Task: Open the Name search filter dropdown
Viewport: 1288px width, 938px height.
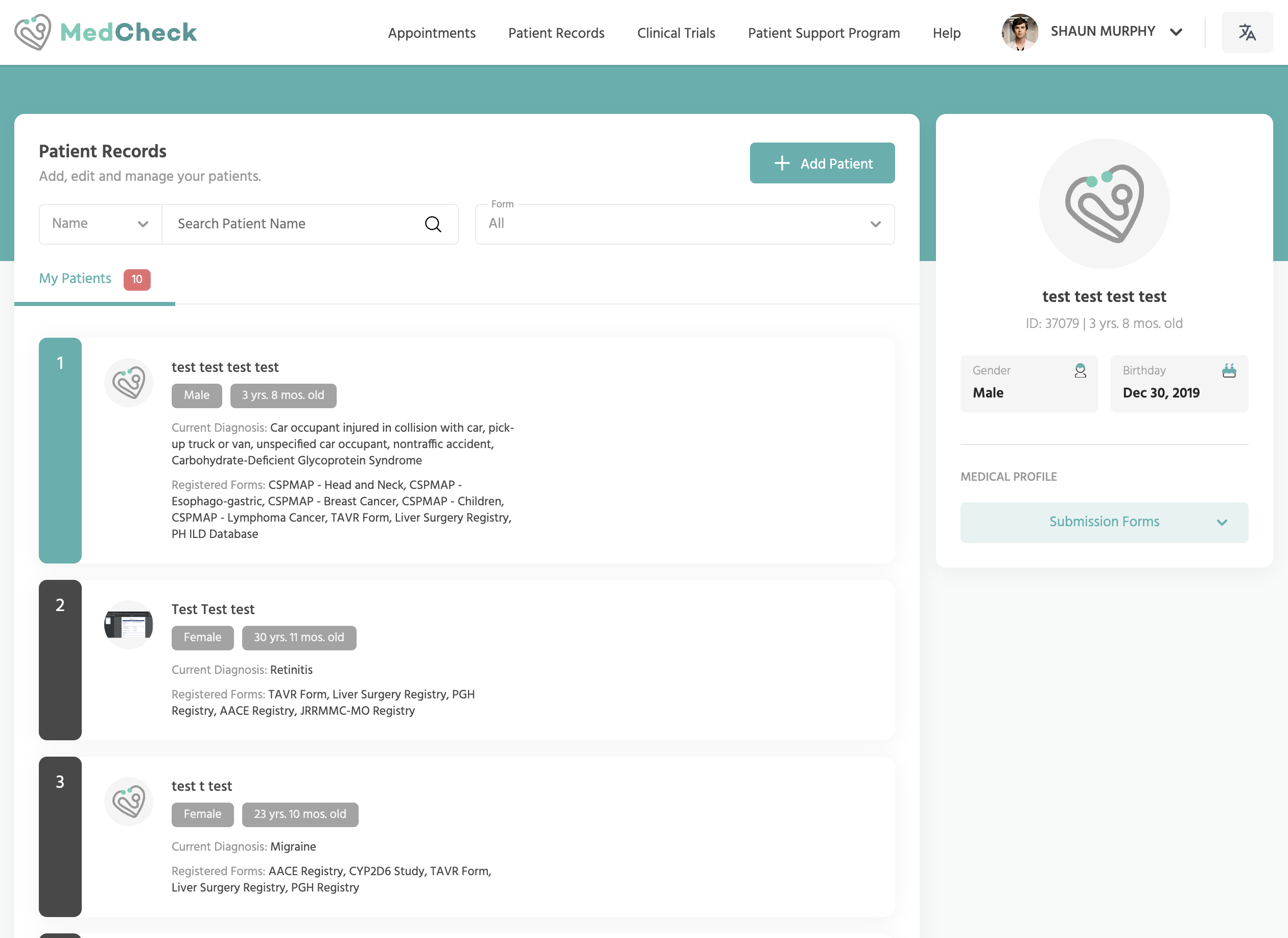Action: [x=101, y=224]
